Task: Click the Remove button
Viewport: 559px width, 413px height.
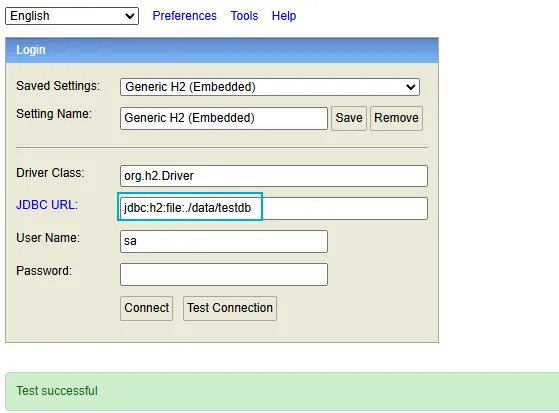Action: [x=396, y=118]
